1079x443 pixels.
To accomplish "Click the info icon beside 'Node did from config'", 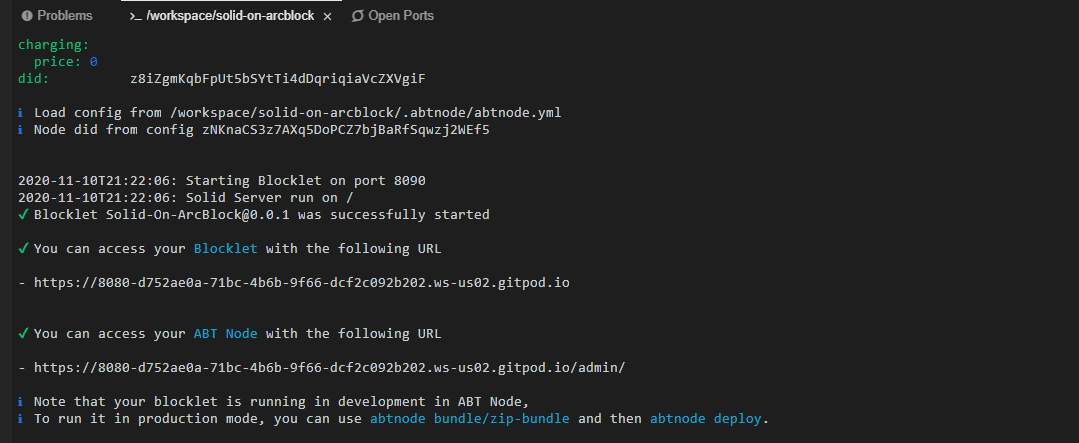I will tap(22, 130).
